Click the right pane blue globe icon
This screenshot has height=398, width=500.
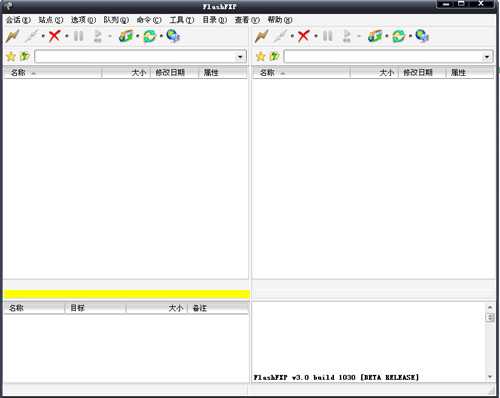tap(422, 36)
